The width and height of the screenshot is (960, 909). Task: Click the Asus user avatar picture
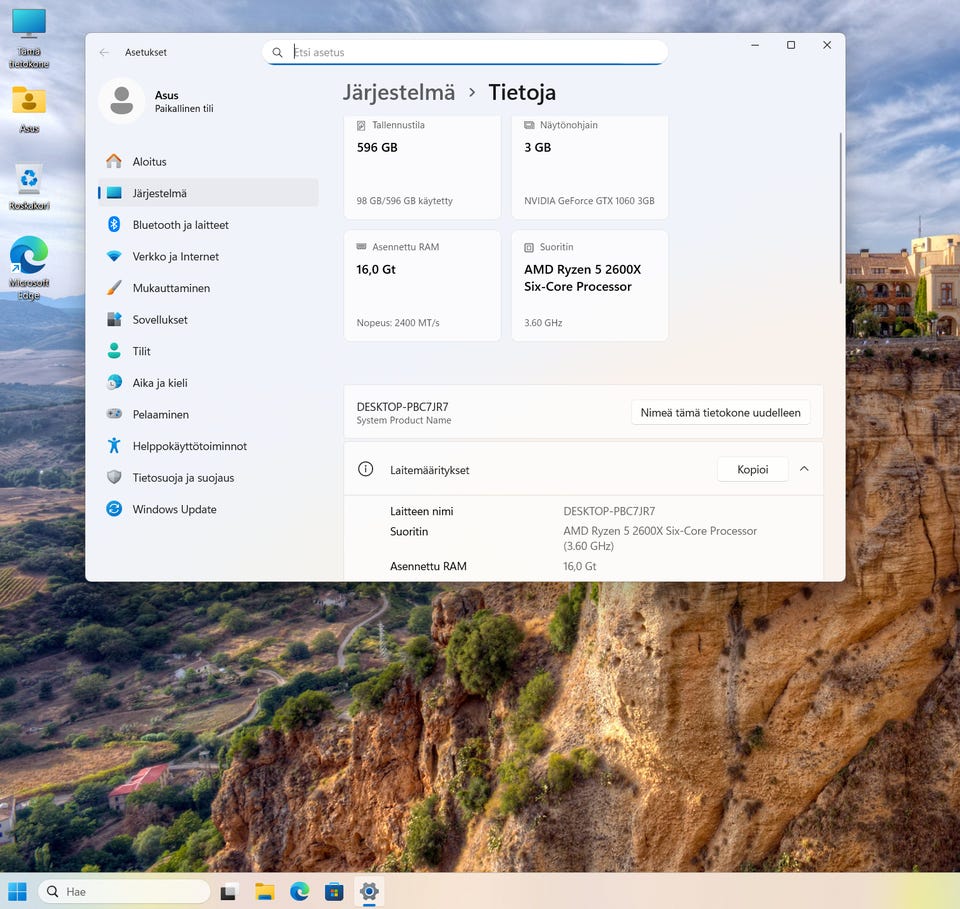(122, 101)
